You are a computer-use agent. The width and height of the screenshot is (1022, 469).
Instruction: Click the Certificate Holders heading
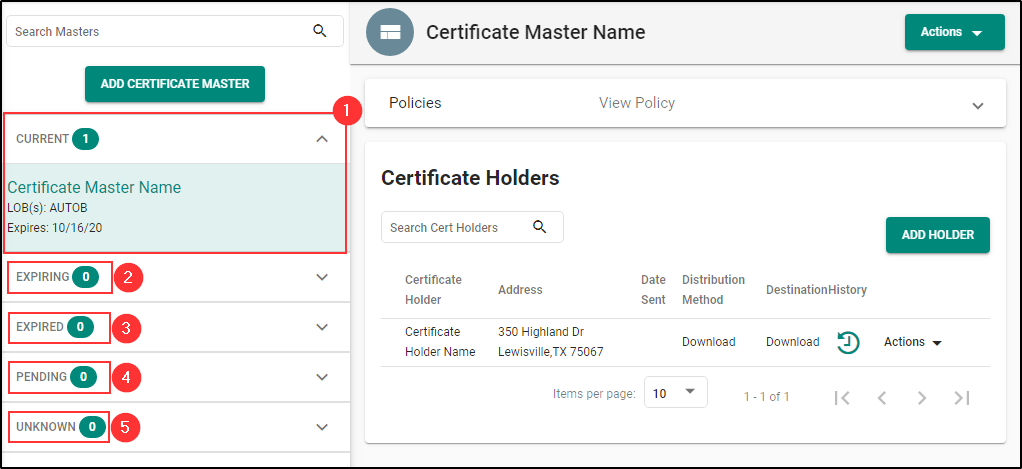[x=470, y=178]
